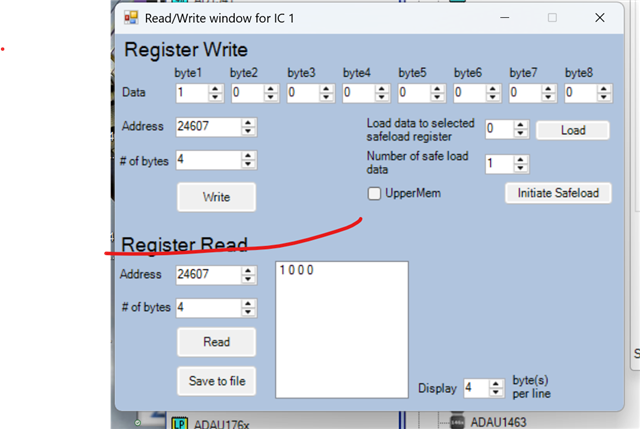Minimize the Read/Write window
This screenshot has height=429, width=640.
click(504, 18)
